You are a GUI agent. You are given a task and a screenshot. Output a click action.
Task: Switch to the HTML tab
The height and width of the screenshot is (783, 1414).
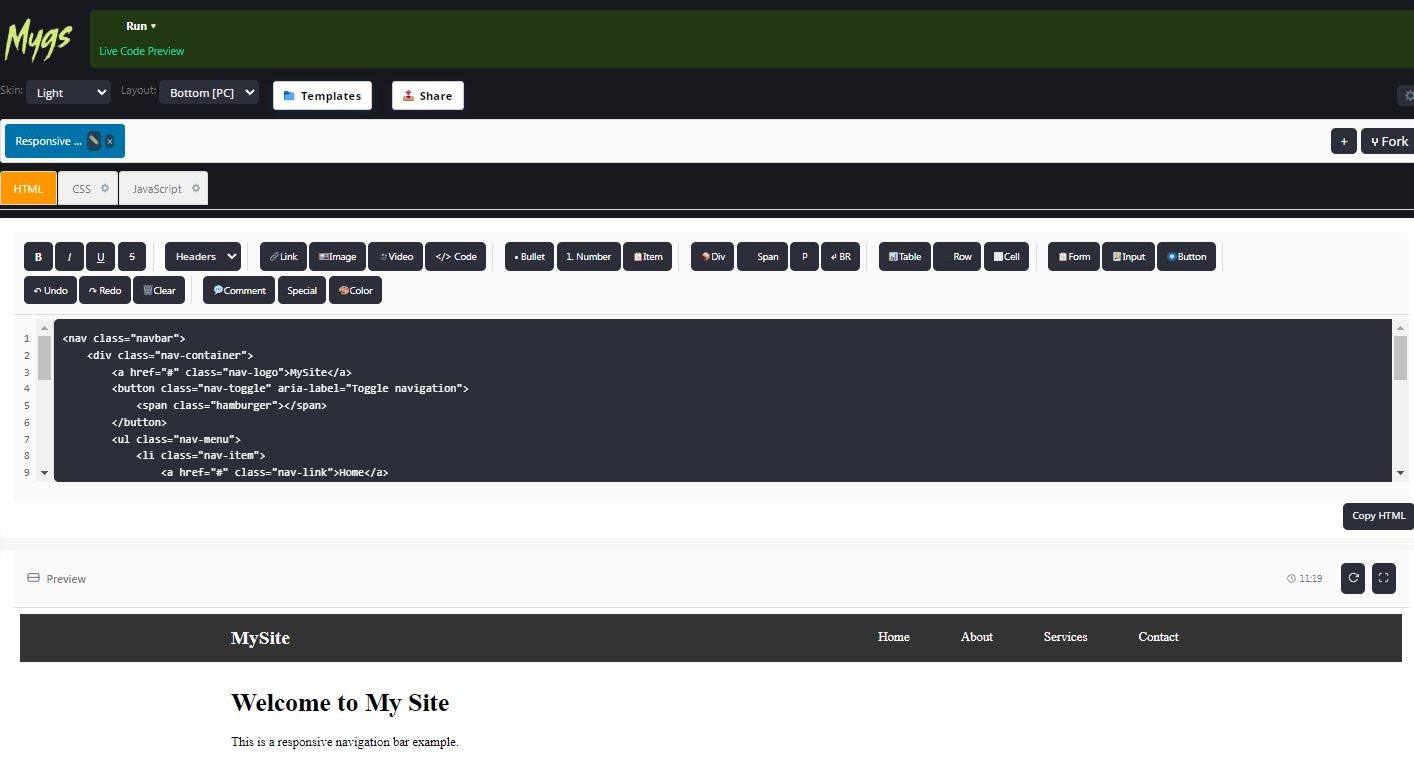[x=28, y=188]
